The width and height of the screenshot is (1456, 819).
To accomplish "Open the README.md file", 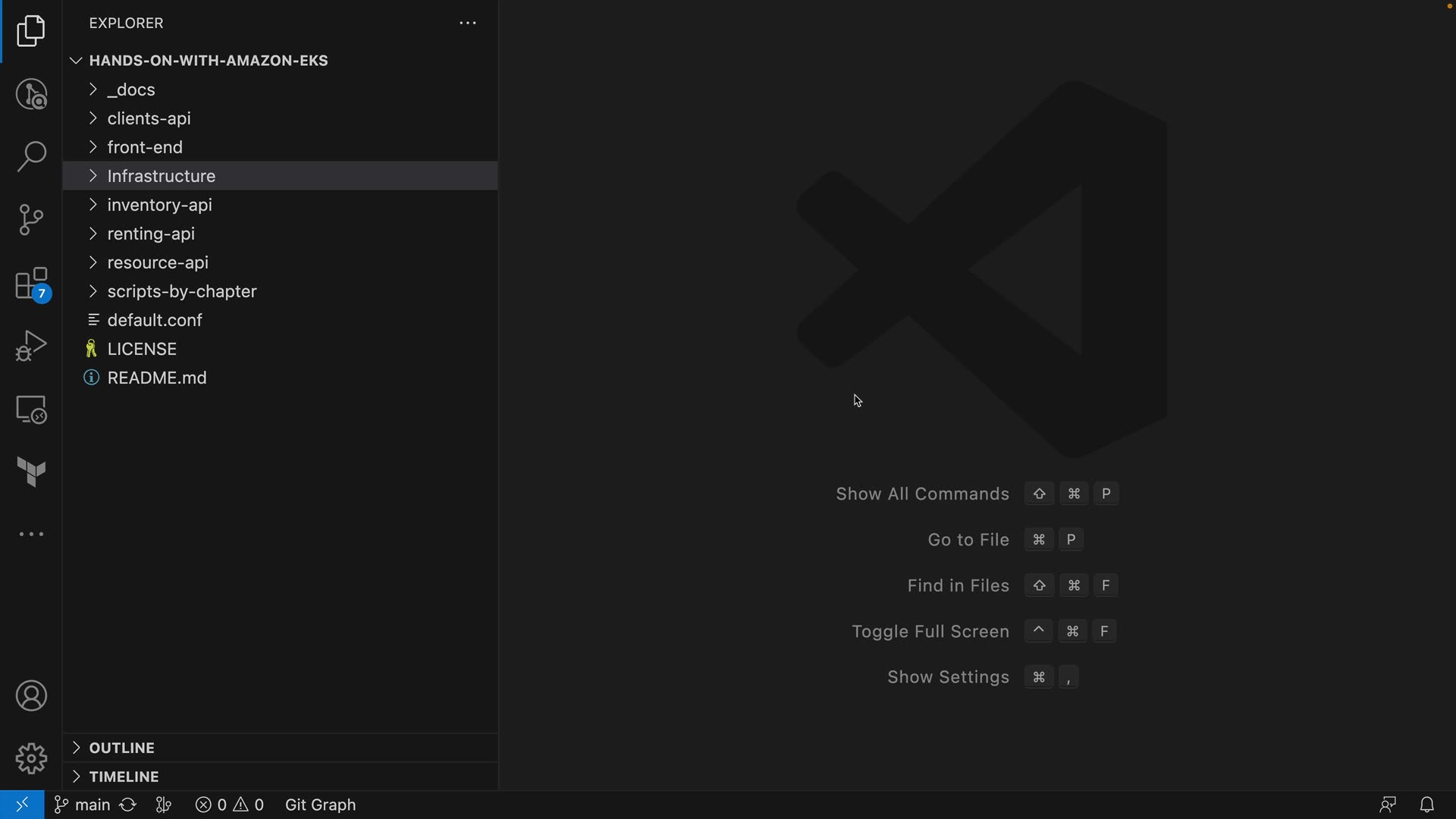I will 157,378.
